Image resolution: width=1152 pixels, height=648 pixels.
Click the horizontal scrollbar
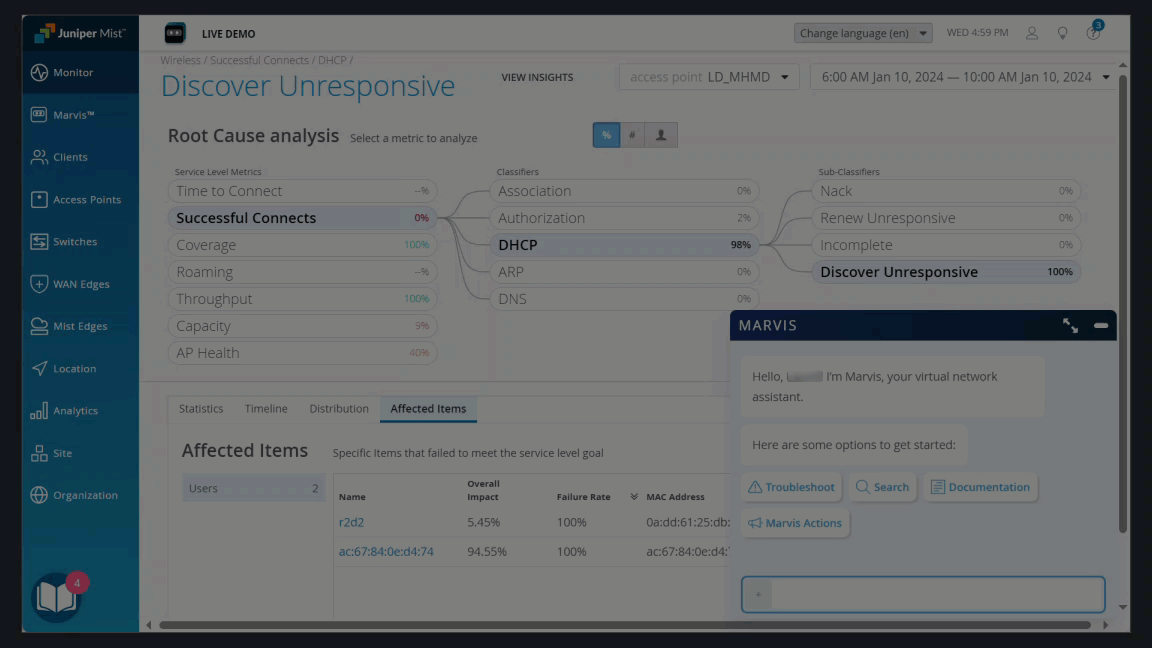click(x=624, y=625)
